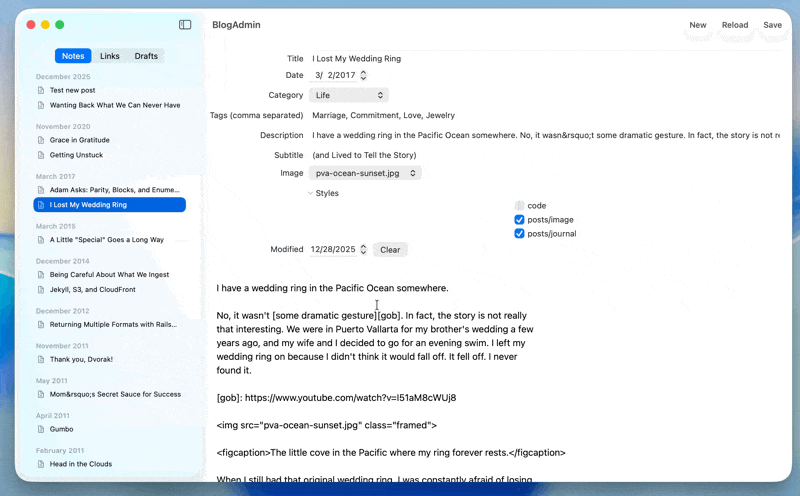Toggle the code style checkbox
The image size is (800, 496).
click(519, 206)
